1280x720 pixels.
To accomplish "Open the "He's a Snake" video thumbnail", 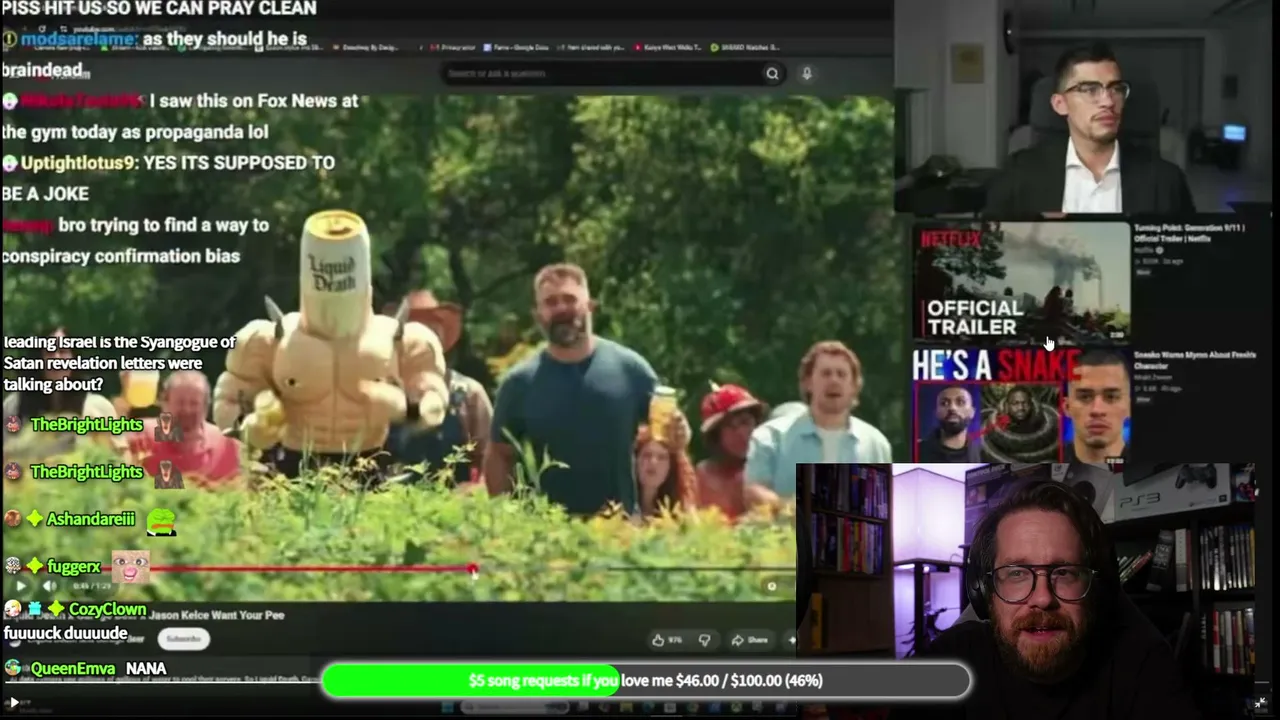I will [x=1021, y=407].
